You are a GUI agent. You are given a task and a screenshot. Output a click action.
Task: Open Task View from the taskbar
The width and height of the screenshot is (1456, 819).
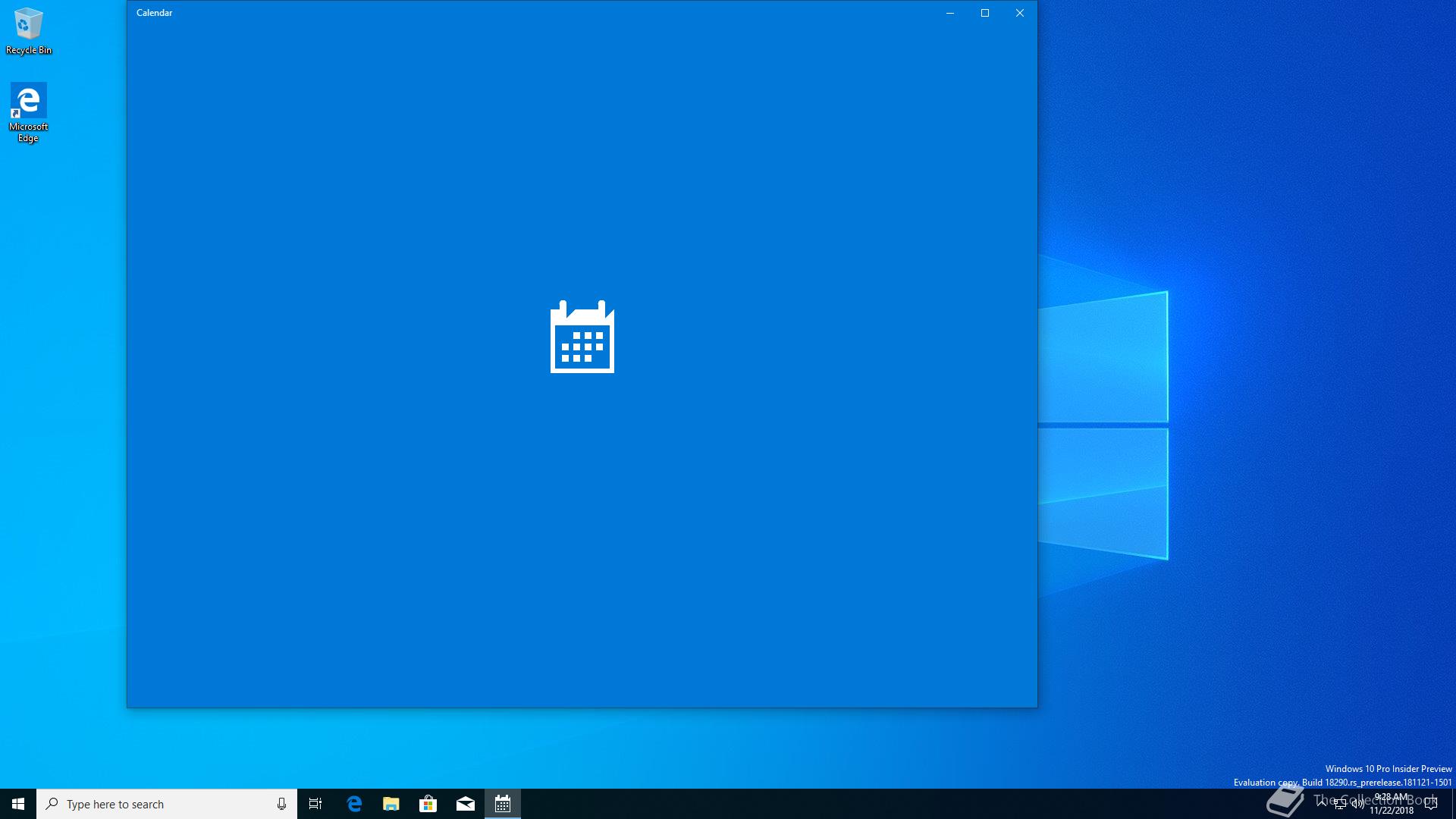click(315, 804)
